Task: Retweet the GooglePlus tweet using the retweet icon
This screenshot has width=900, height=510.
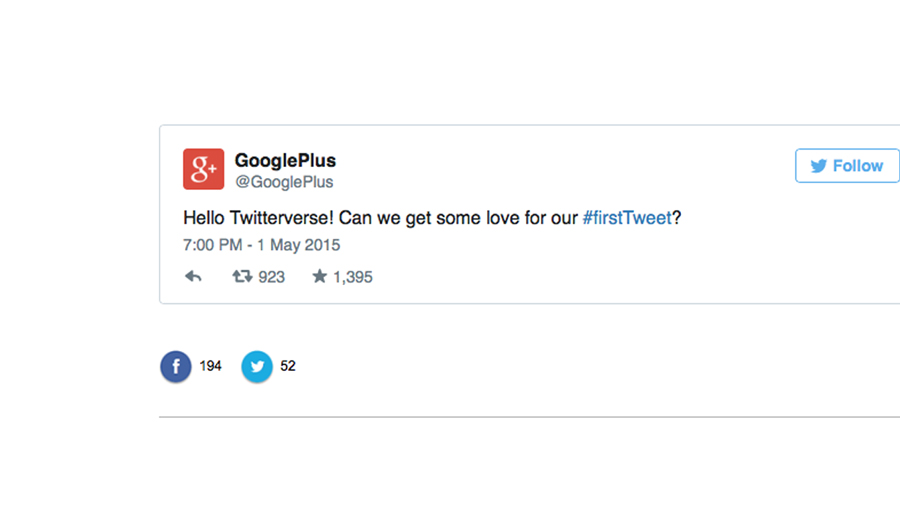Action: tap(242, 277)
